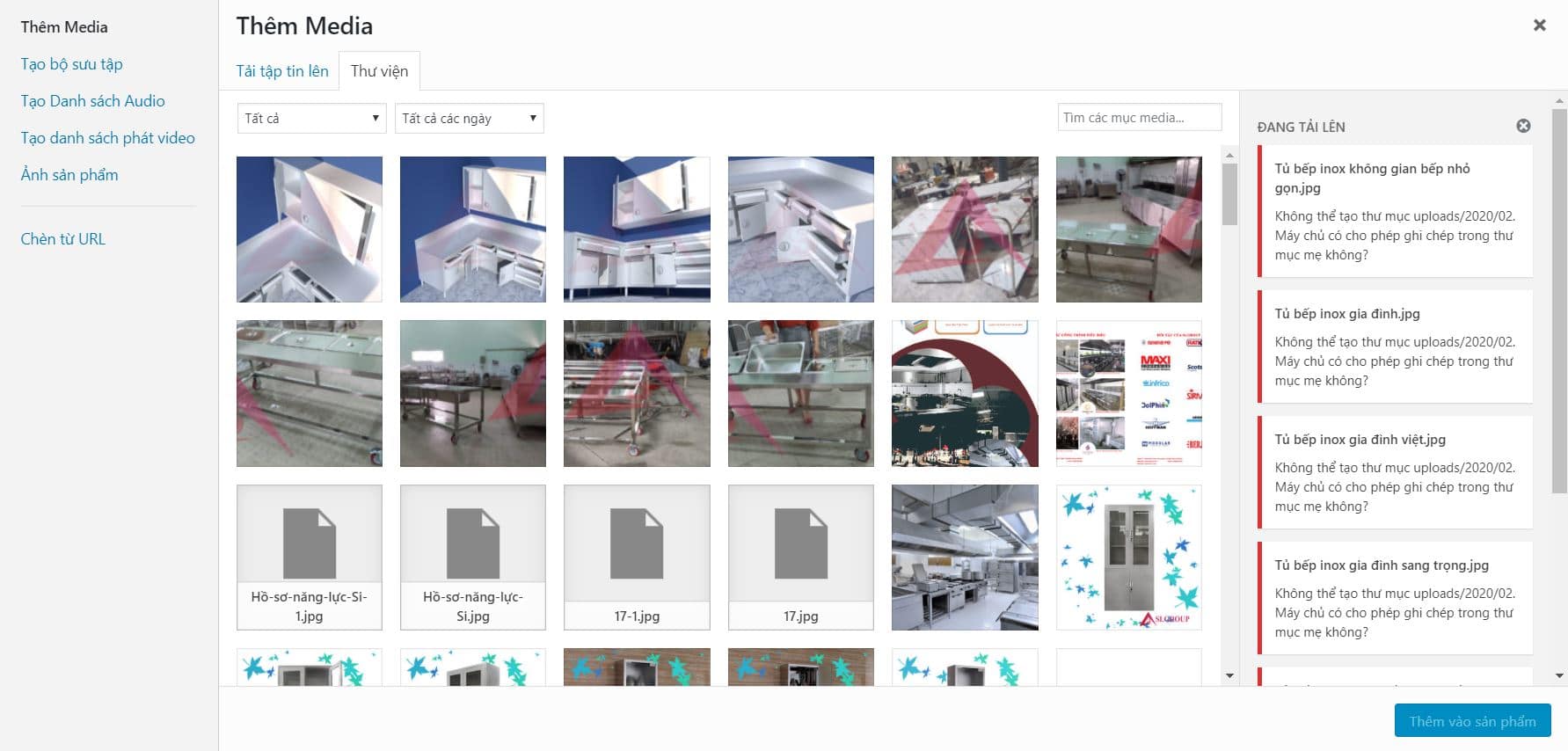Dismiss the upload errors with circled X icon
Image resolution: width=1568 pixels, height=751 pixels.
[x=1523, y=126]
